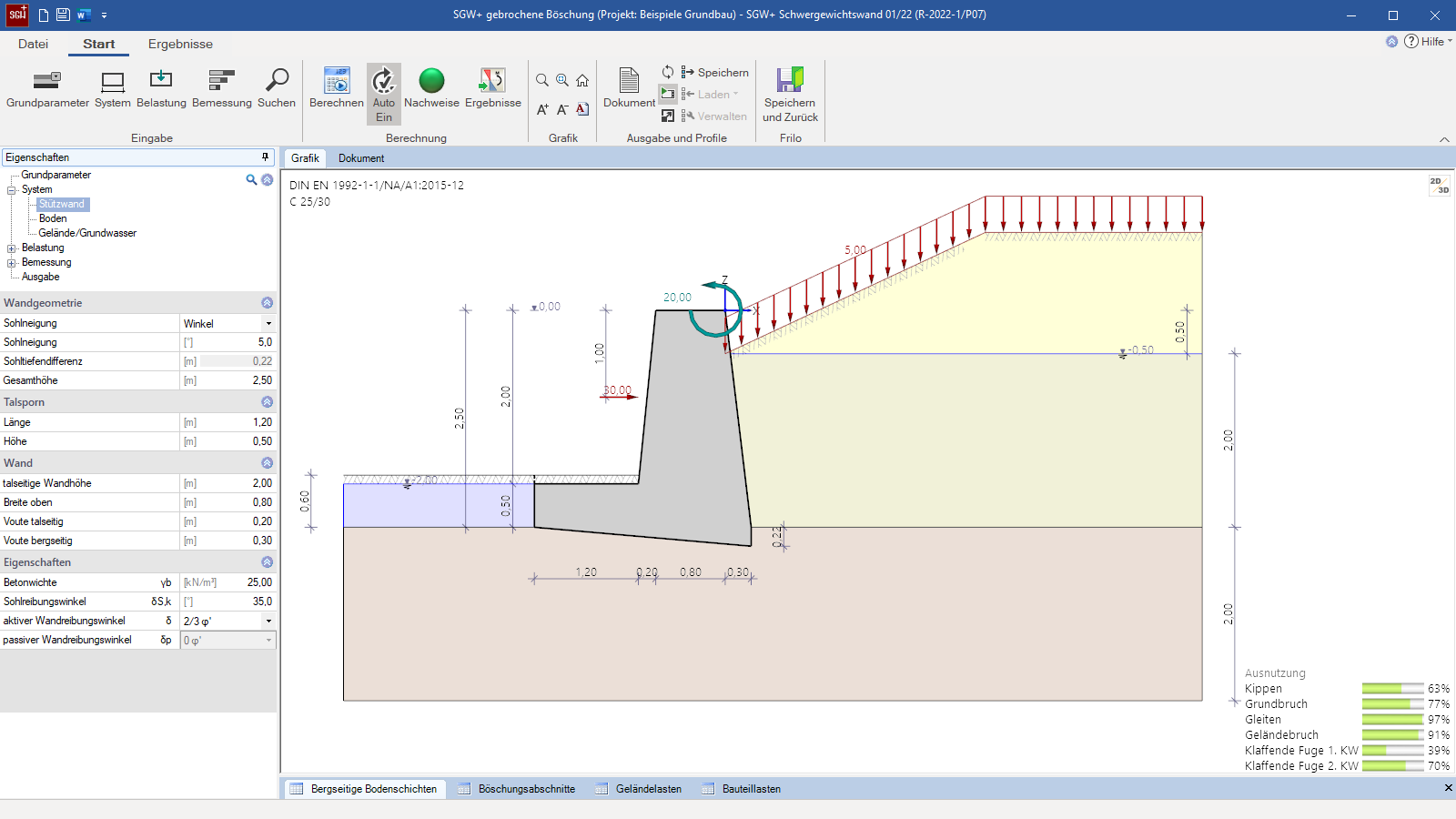
Task: Click the search icon in tree panel
Action: coord(251,179)
